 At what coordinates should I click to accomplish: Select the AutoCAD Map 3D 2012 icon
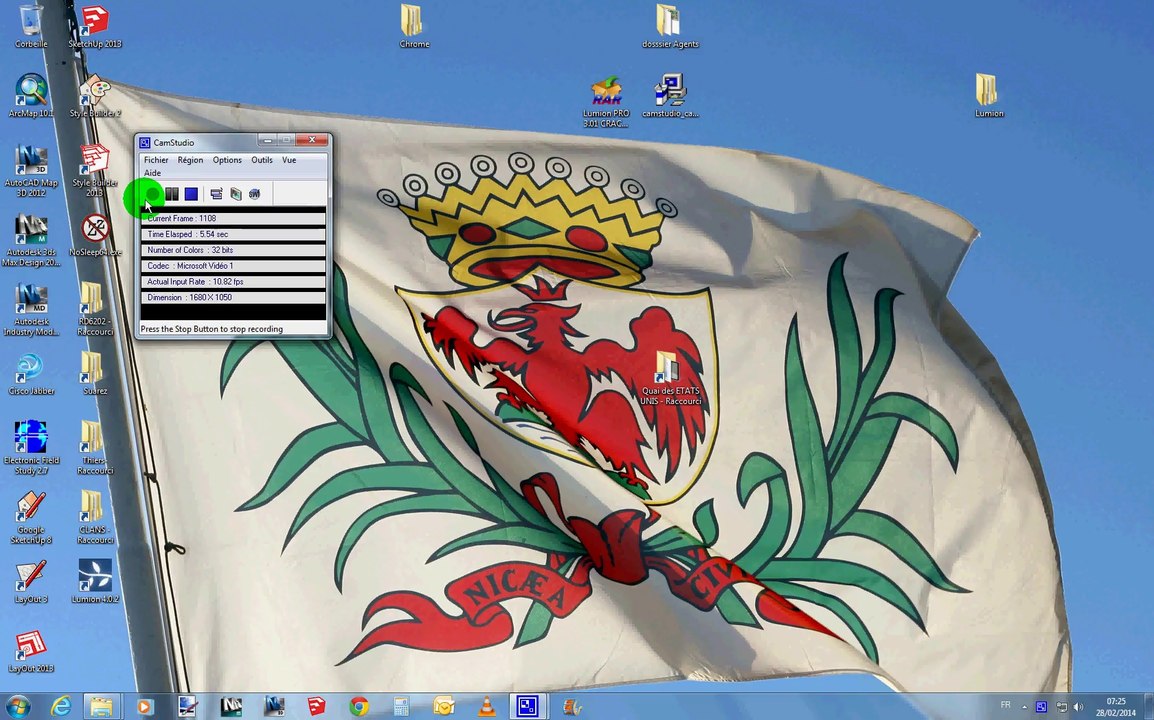31,171
